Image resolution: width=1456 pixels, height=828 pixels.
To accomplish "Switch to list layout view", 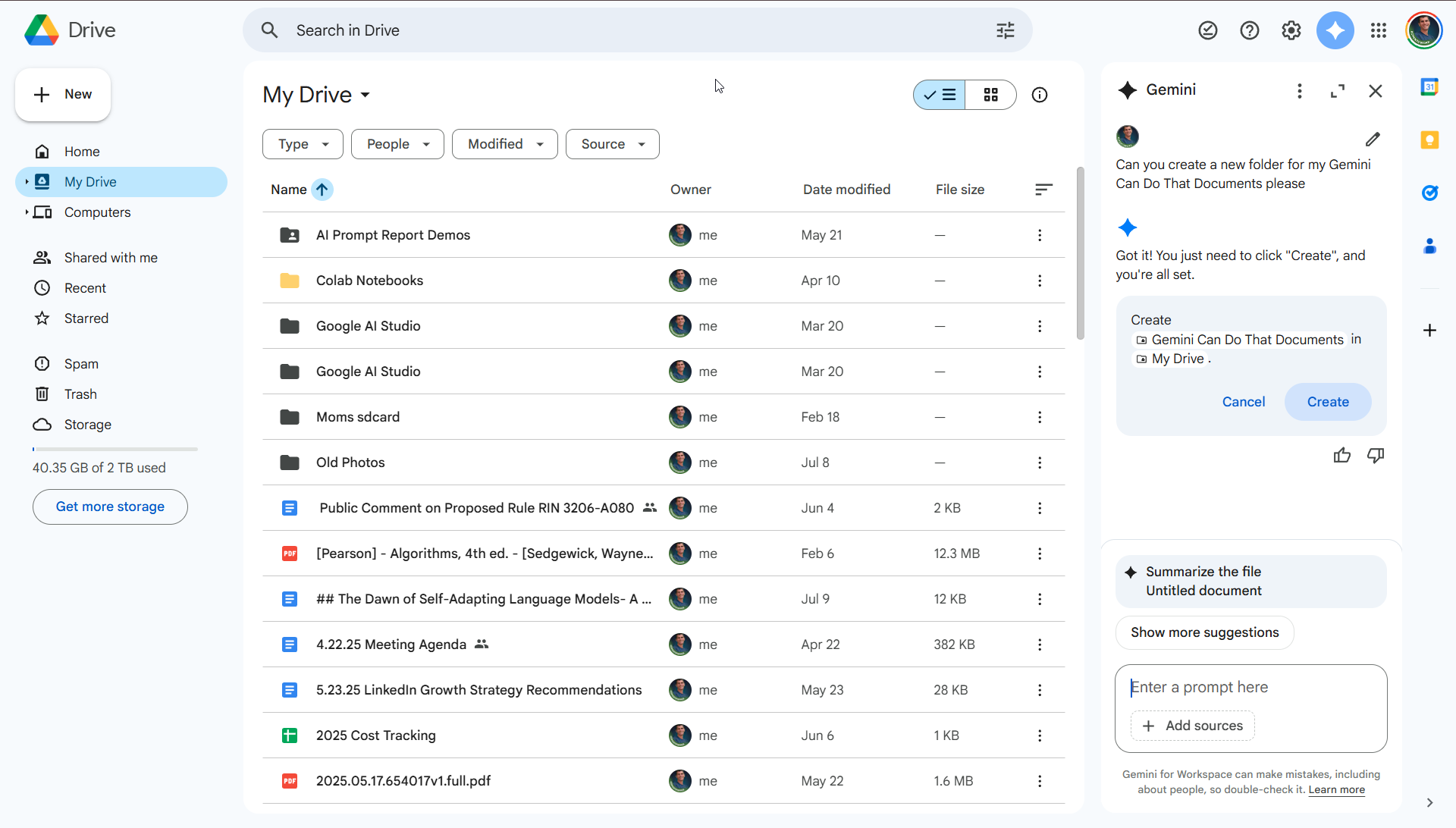I will pyautogui.click(x=940, y=95).
